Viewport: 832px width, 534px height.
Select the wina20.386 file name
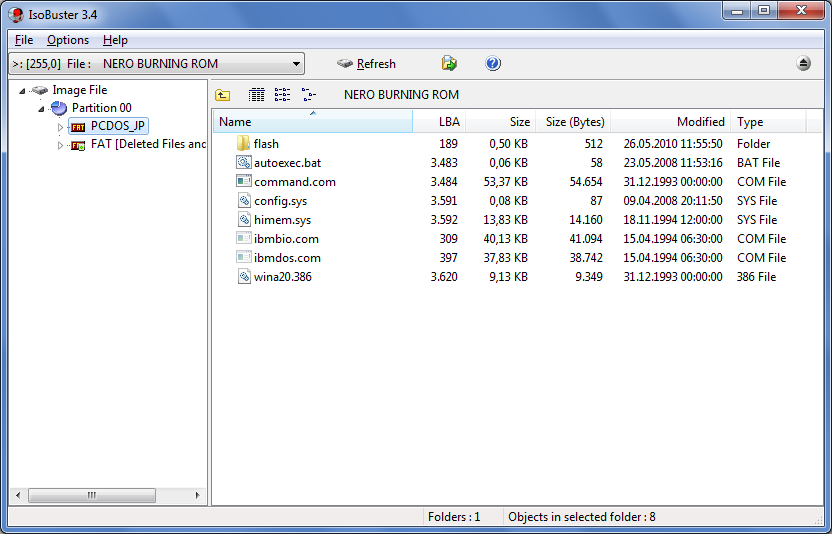tap(283, 277)
